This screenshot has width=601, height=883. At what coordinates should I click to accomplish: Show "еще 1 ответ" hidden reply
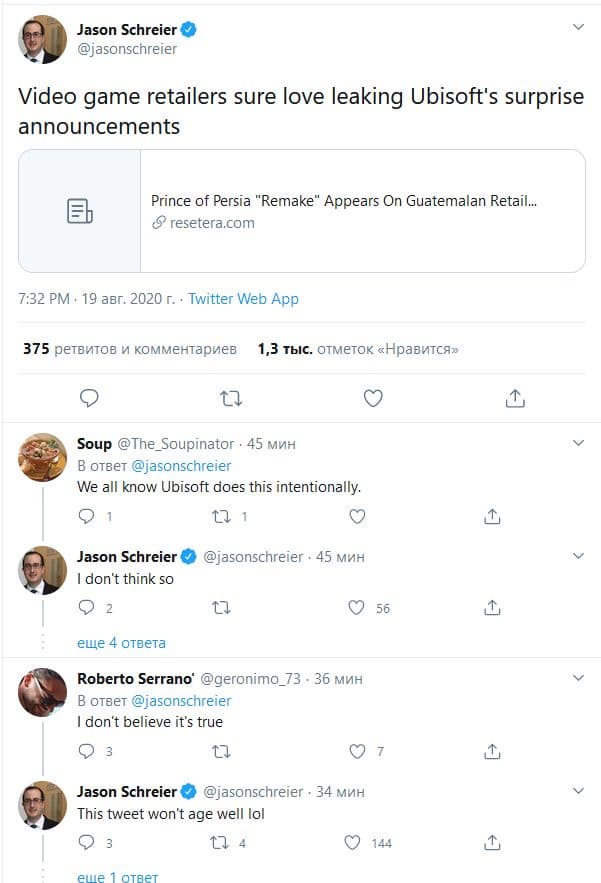[x=117, y=877]
